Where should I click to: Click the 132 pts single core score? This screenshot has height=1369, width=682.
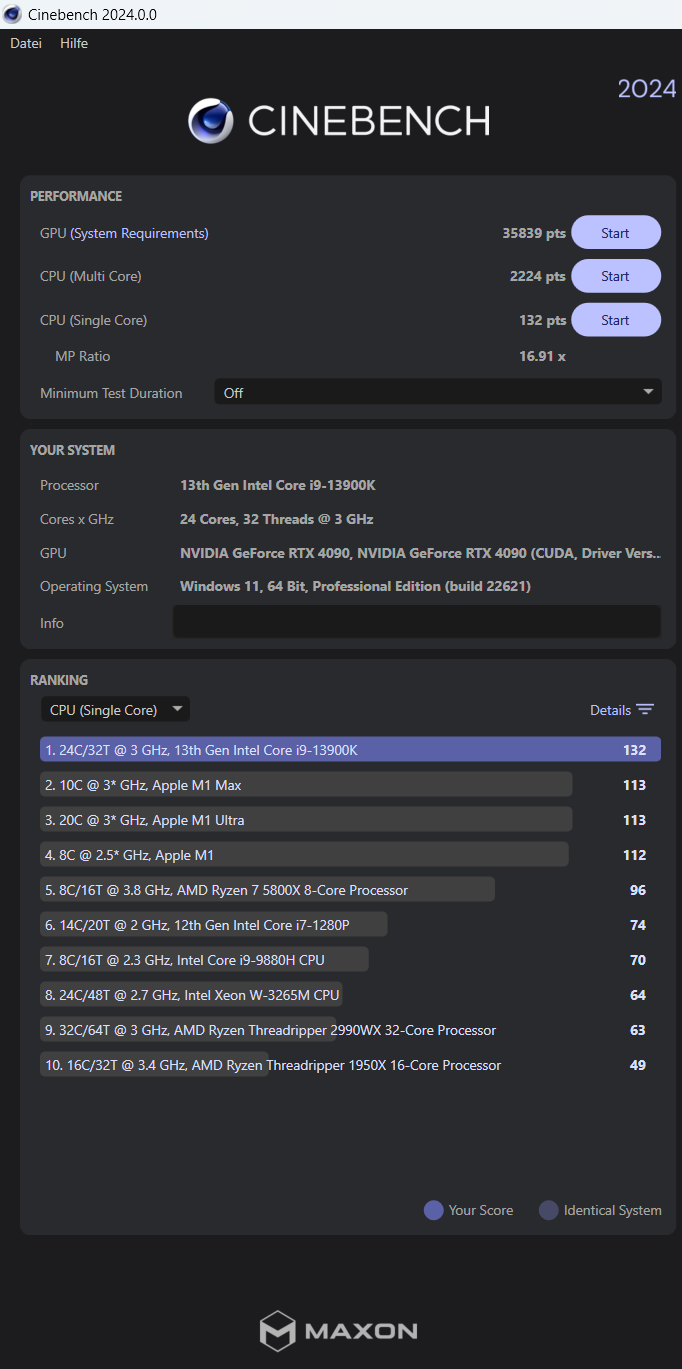click(543, 320)
